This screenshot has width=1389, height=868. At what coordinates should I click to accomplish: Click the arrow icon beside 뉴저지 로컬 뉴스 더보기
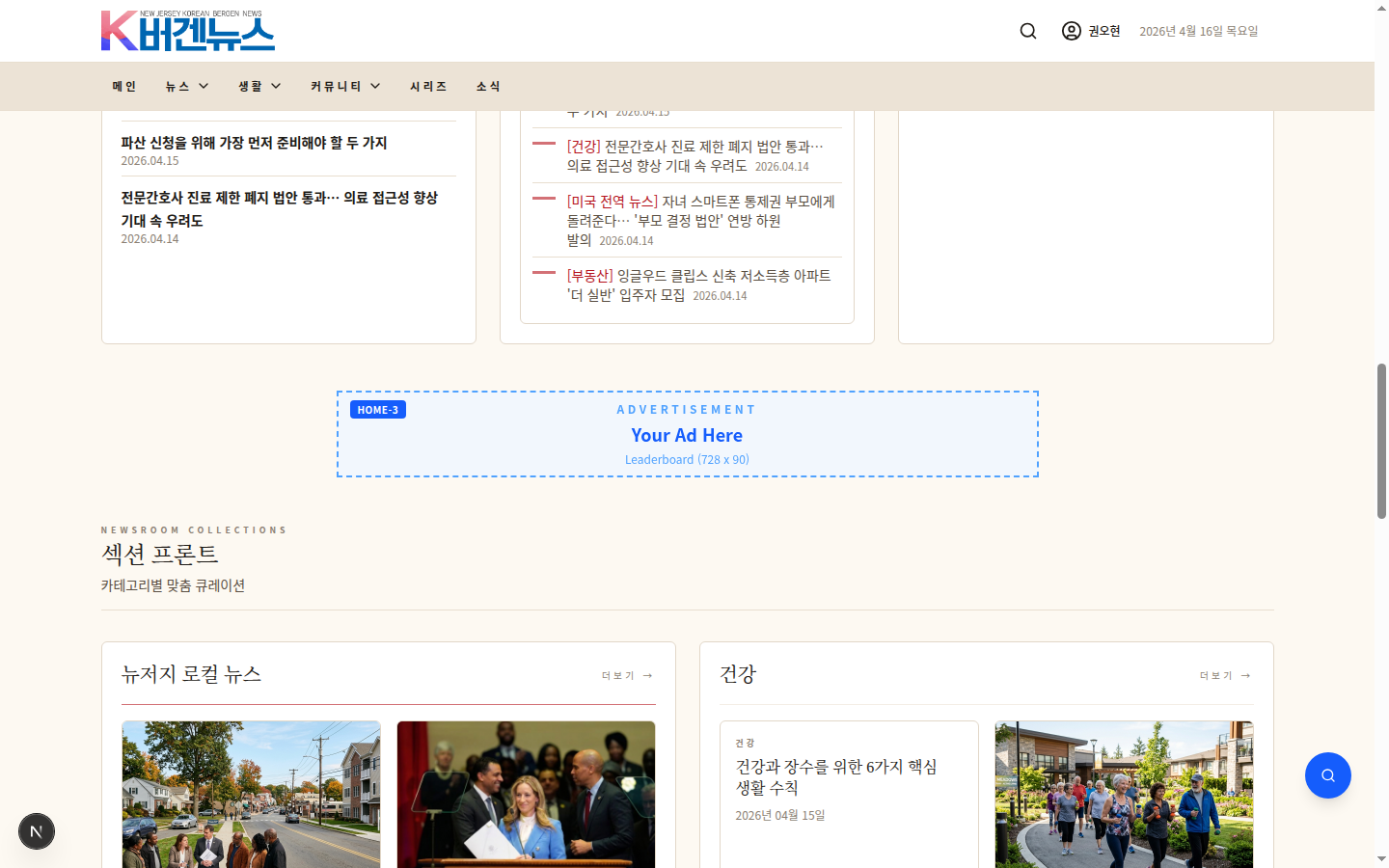pyautogui.click(x=648, y=675)
